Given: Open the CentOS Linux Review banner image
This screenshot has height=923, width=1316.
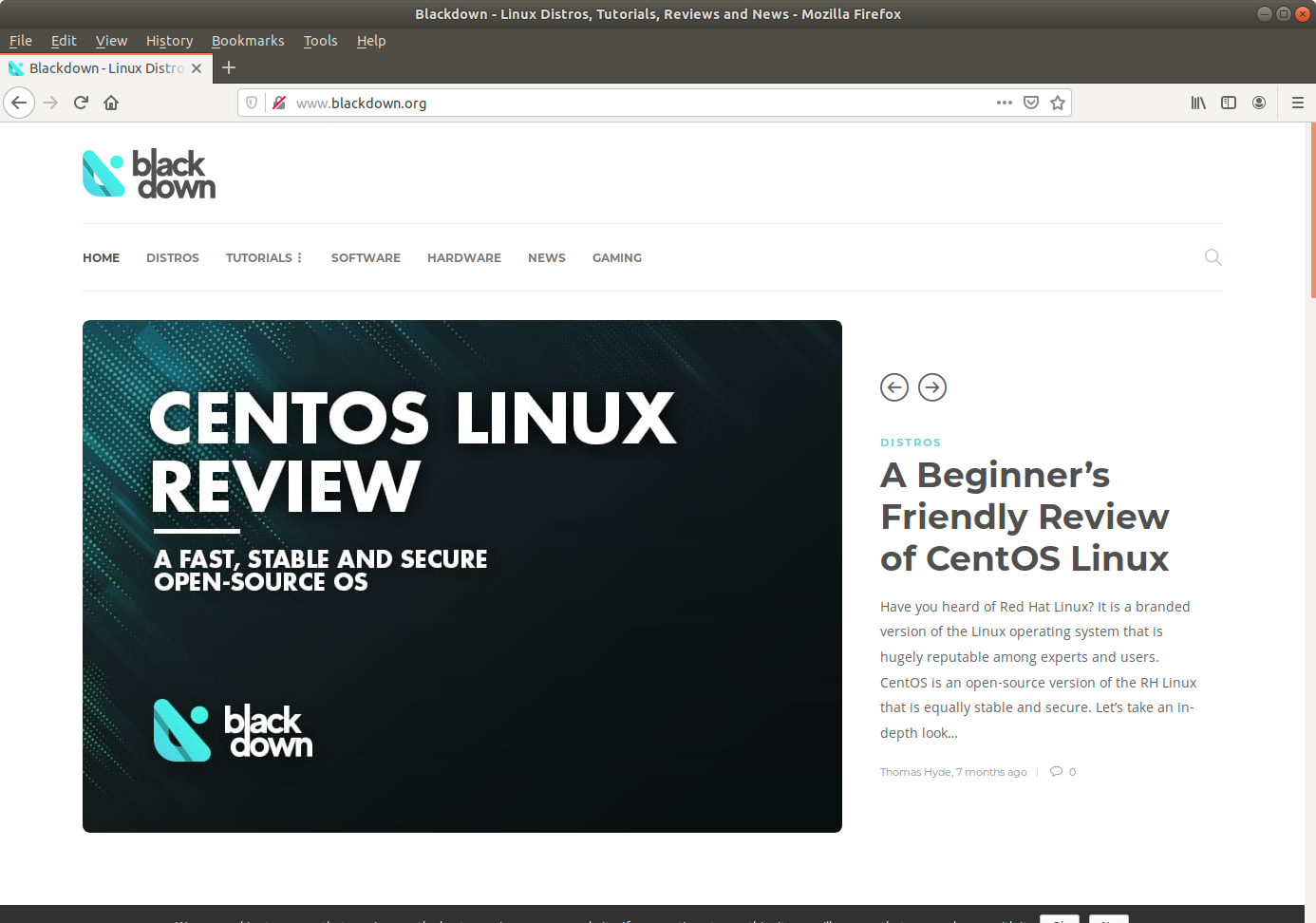Looking at the screenshot, I should (462, 576).
